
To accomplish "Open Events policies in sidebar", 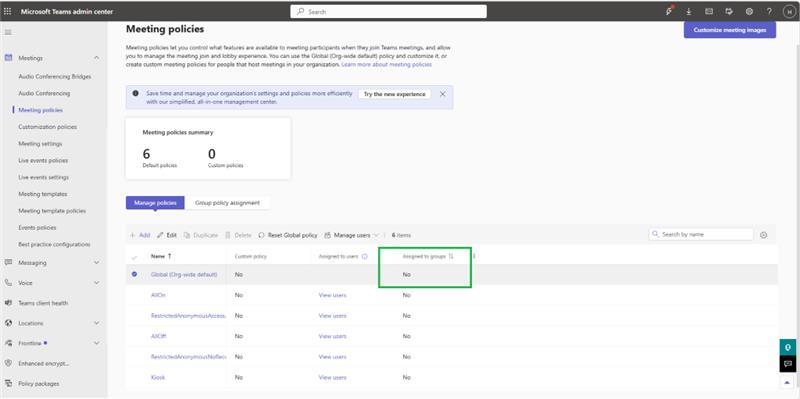I will tap(37, 228).
